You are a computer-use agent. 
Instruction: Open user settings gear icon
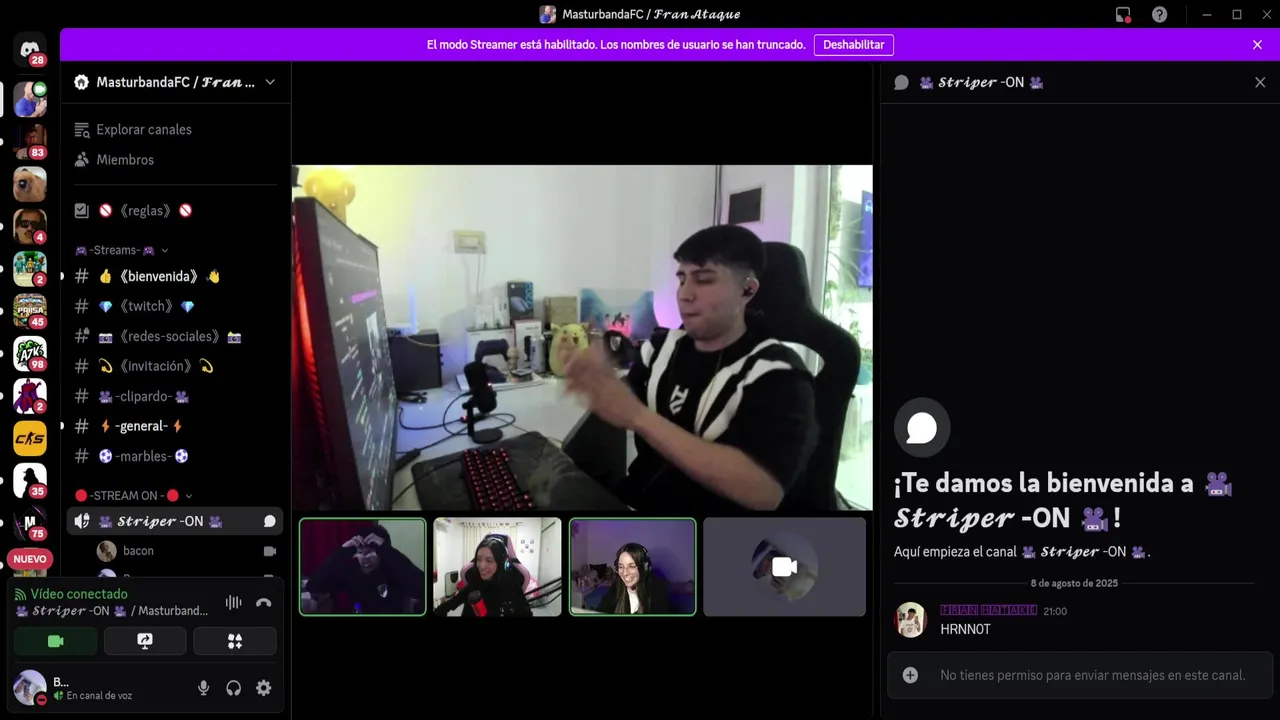click(x=263, y=688)
